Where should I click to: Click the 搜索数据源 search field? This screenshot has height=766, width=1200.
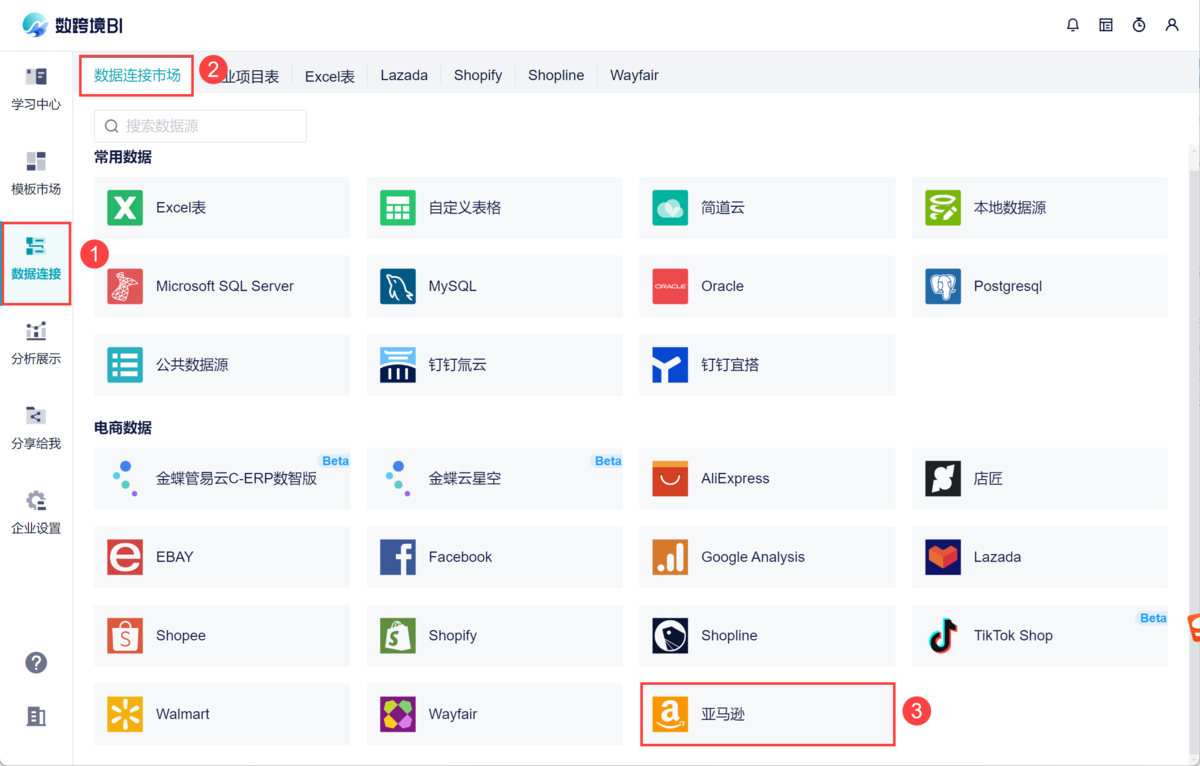200,126
